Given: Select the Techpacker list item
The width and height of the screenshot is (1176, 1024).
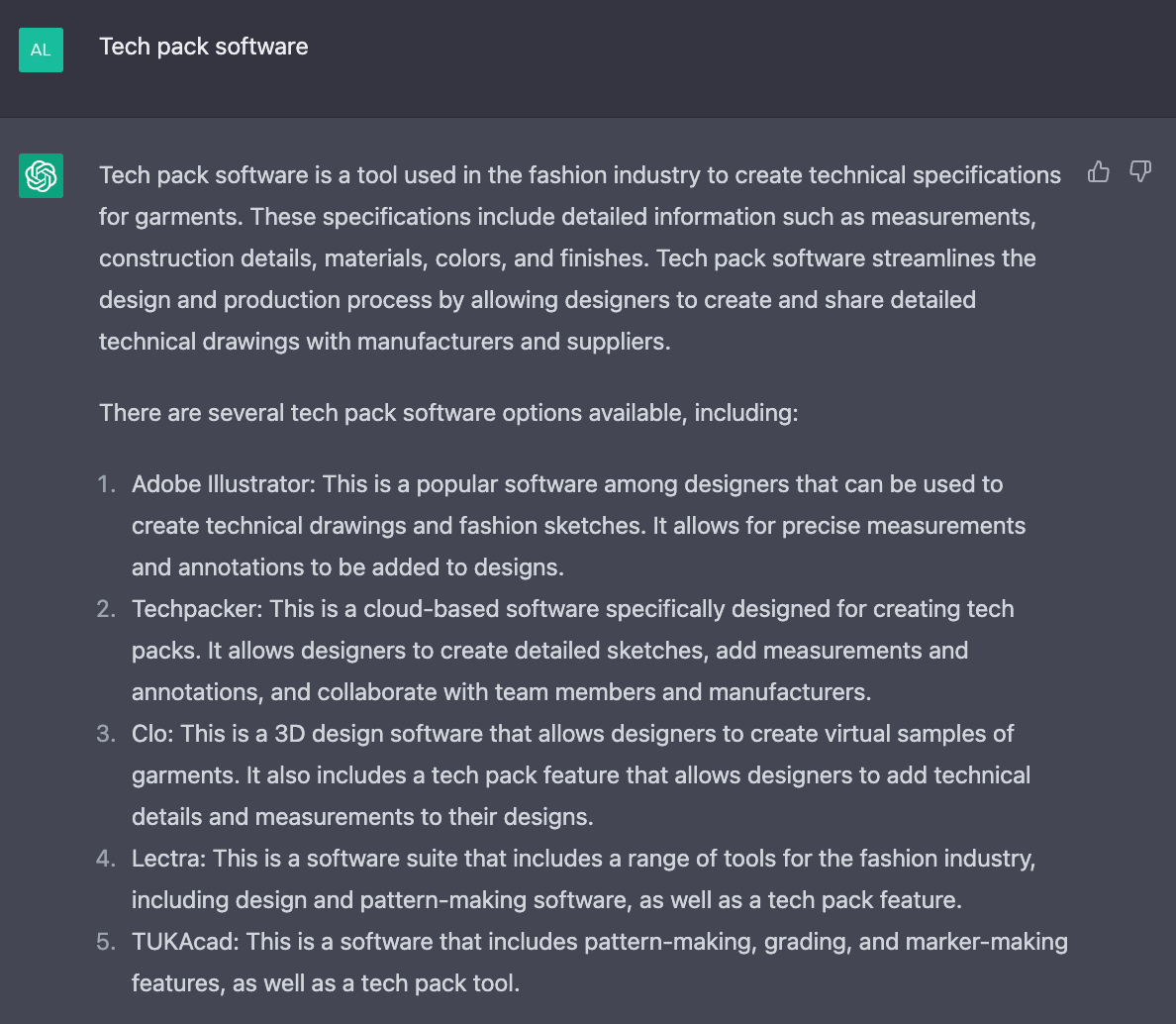Looking at the screenshot, I should (x=572, y=651).
